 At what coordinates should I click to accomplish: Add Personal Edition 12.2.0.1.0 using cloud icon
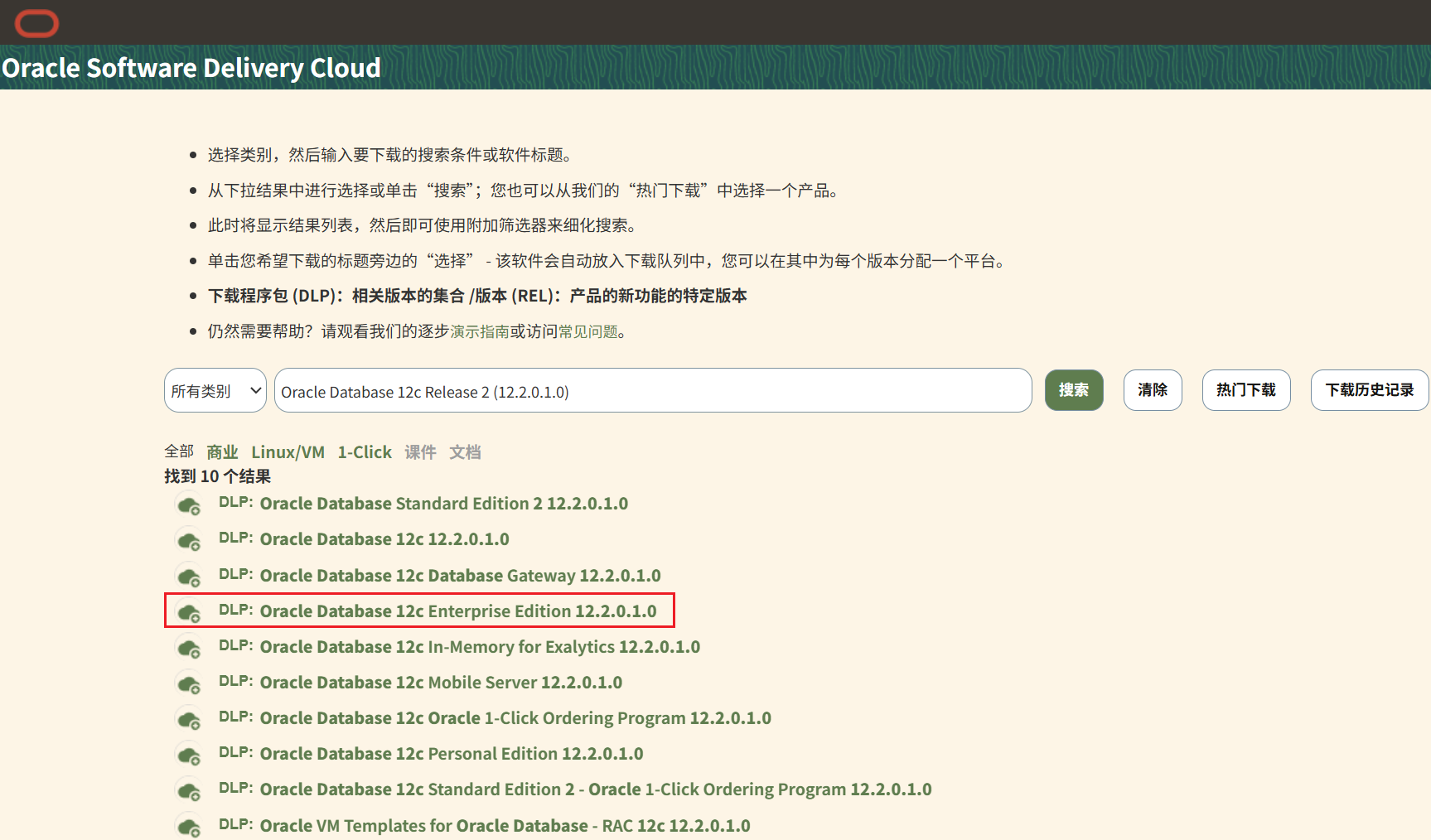pos(189,755)
